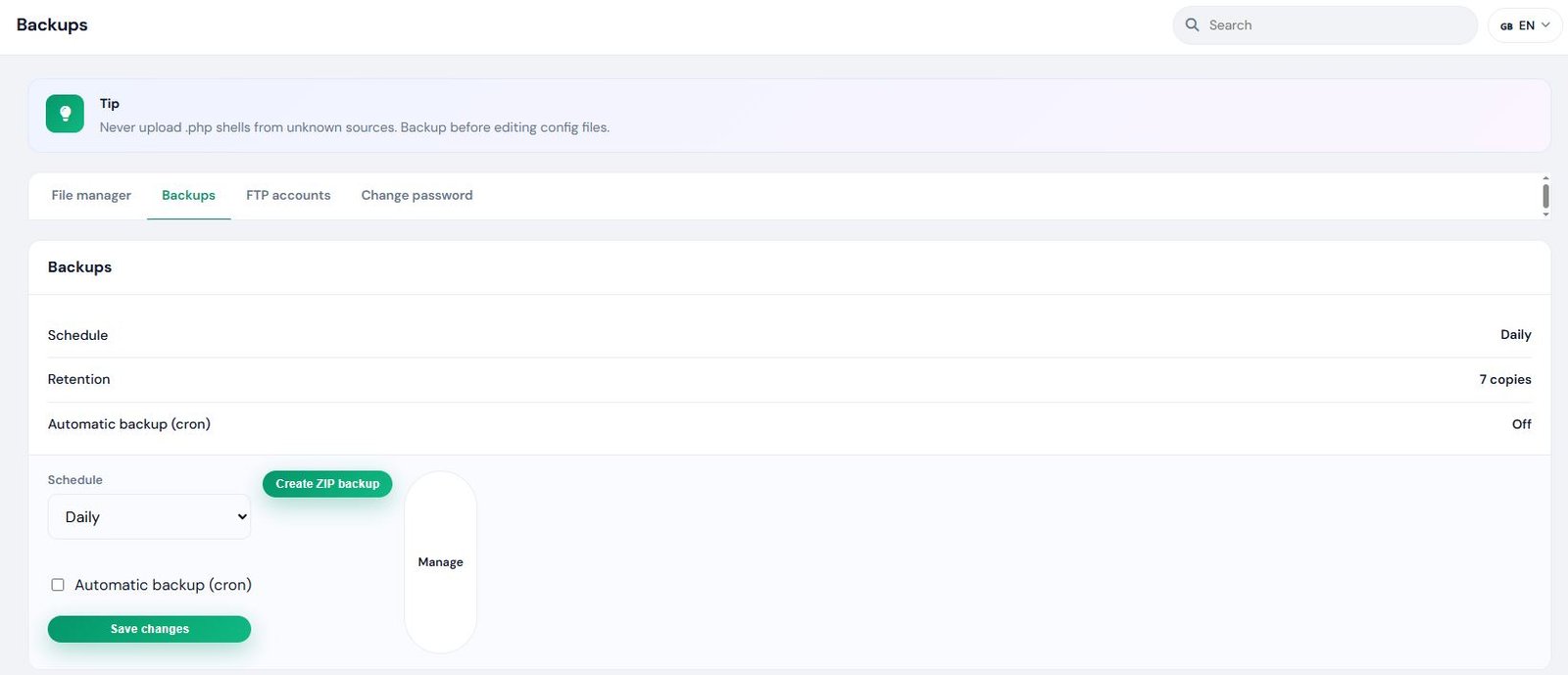Image resolution: width=1568 pixels, height=675 pixels.
Task: Click the tab bar scrollbar handle
Action: (x=1545, y=195)
